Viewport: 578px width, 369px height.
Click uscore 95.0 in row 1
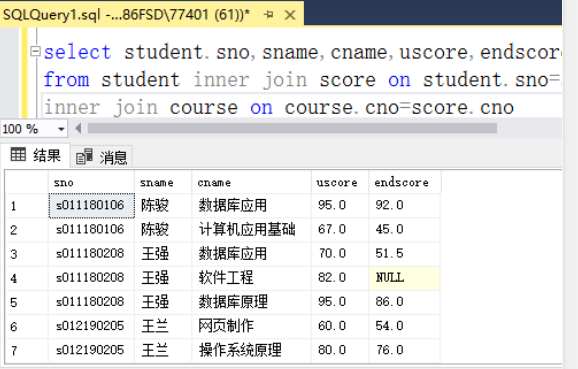pyautogui.click(x=340, y=206)
